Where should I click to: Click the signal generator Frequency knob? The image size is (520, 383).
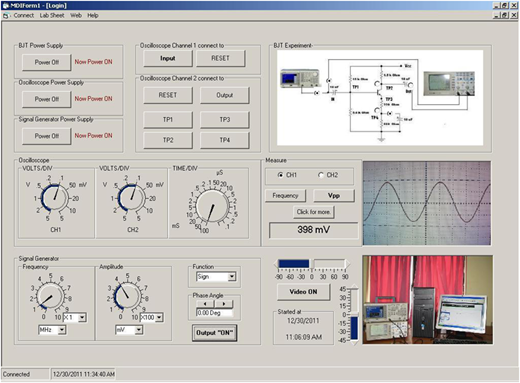point(50,296)
